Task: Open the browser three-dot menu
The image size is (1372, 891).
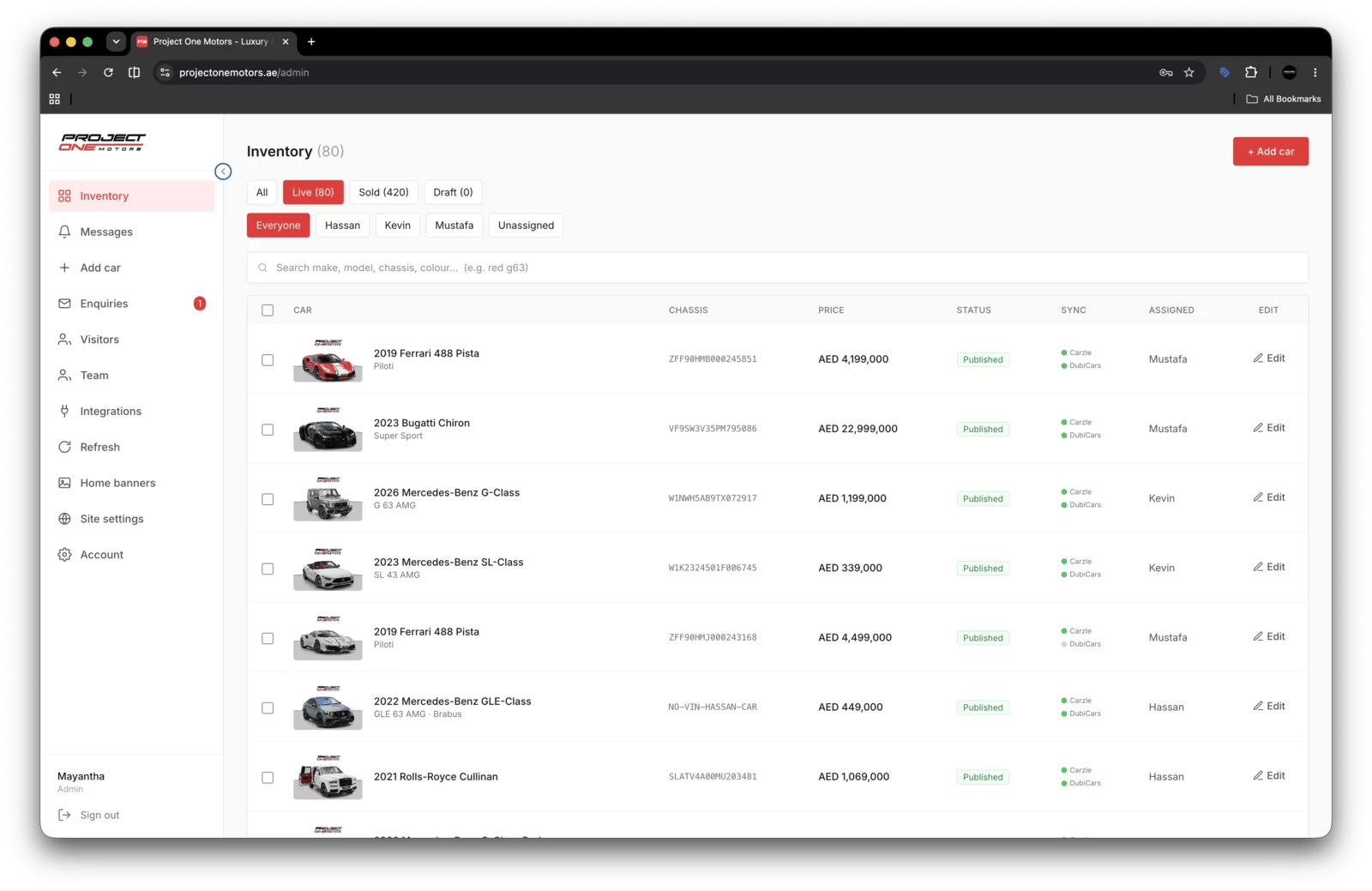Action: [1315, 73]
